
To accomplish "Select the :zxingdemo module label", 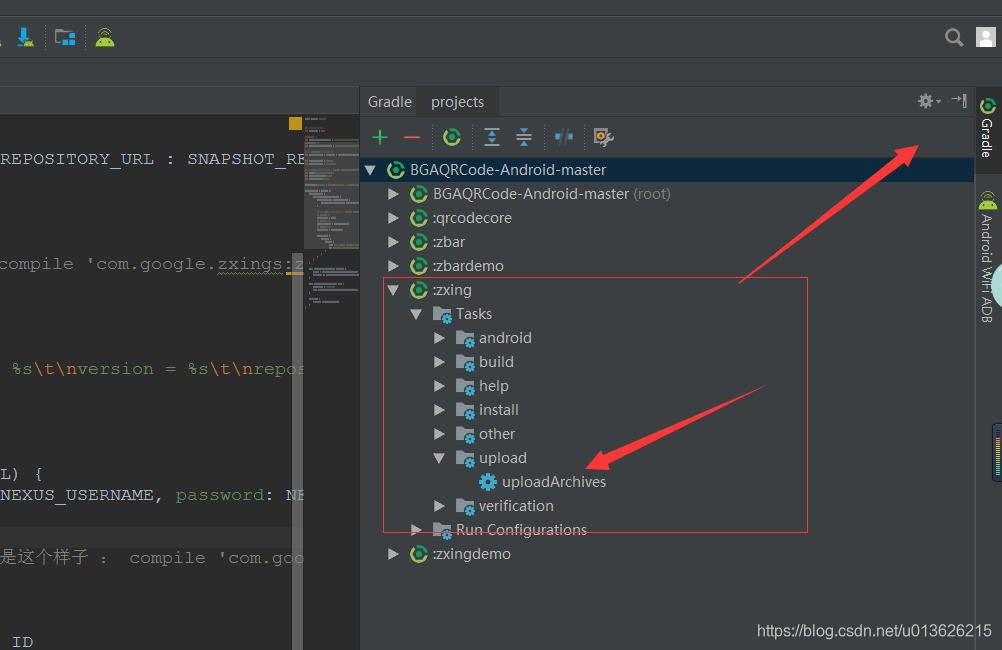I will tap(472, 554).
